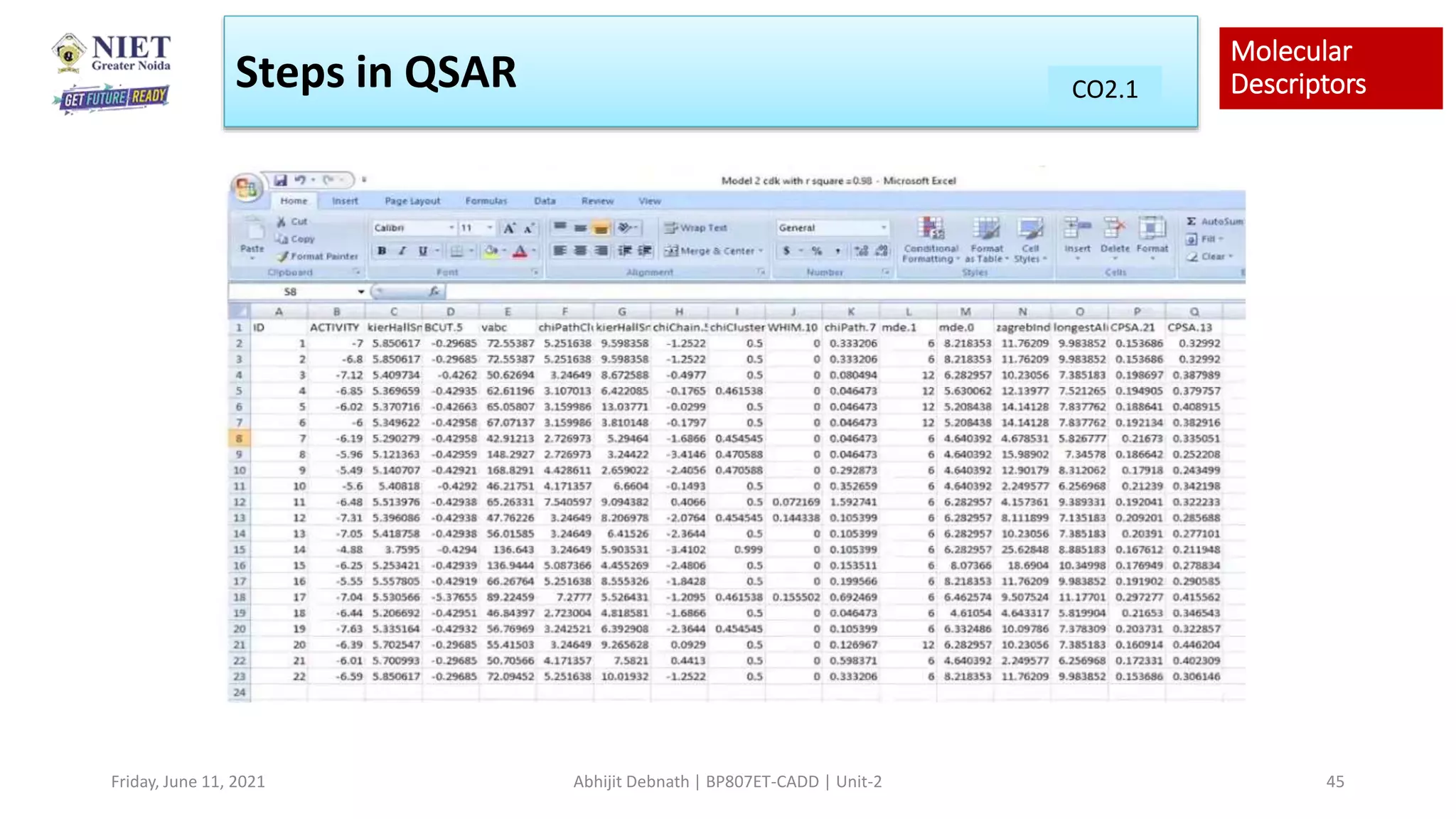Switch to the Page Layout tab
The image size is (1456, 819).
pos(412,201)
